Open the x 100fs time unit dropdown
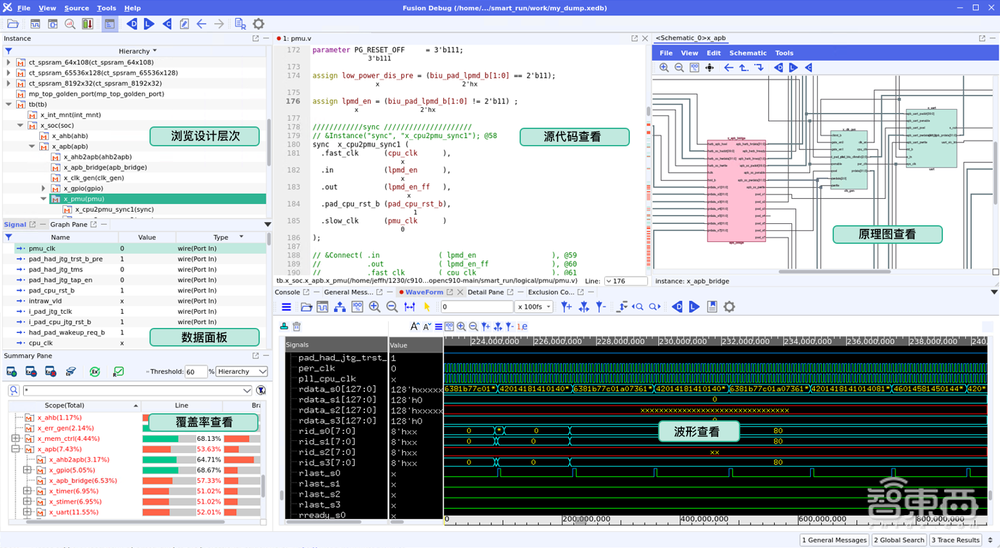 pyautogui.click(x=533, y=307)
